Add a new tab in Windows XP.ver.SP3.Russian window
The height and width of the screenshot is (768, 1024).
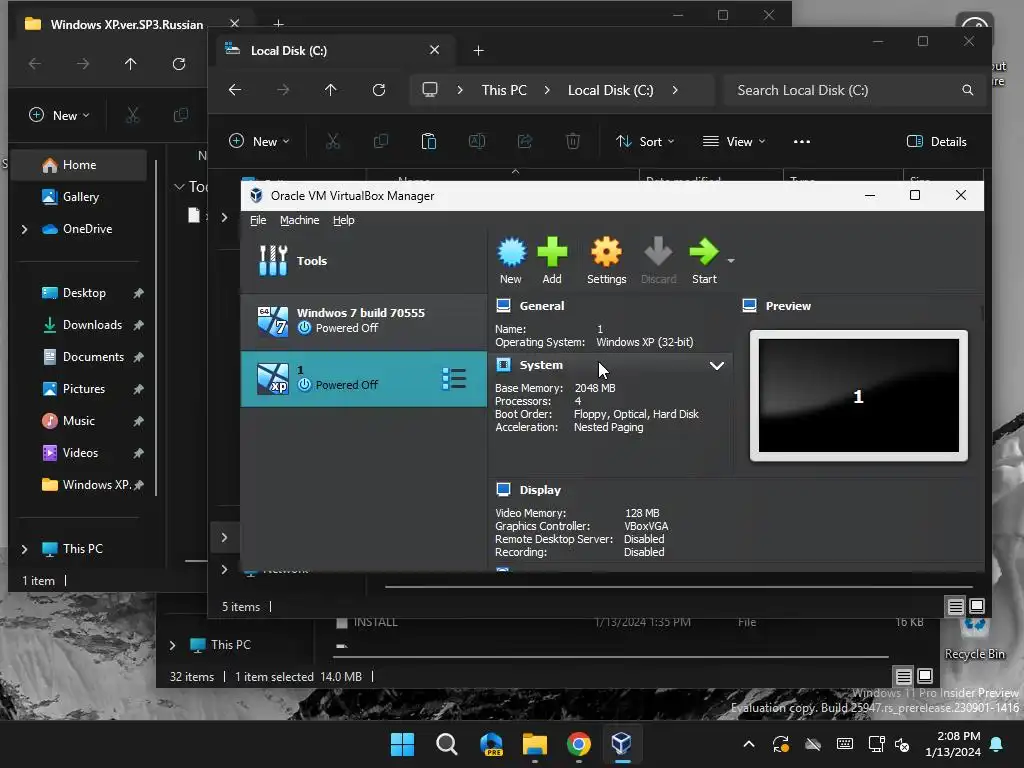point(278,24)
